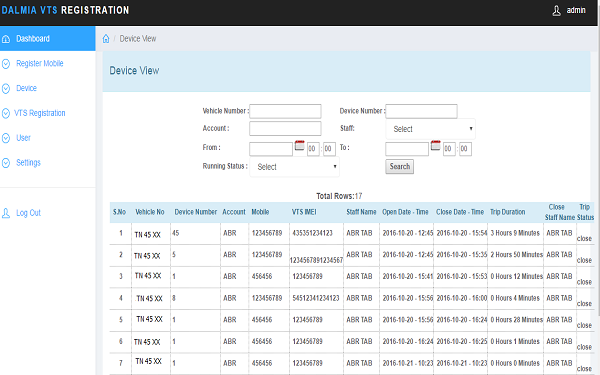
Task: Click the home icon in breadcrumb
Action: point(106,39)
